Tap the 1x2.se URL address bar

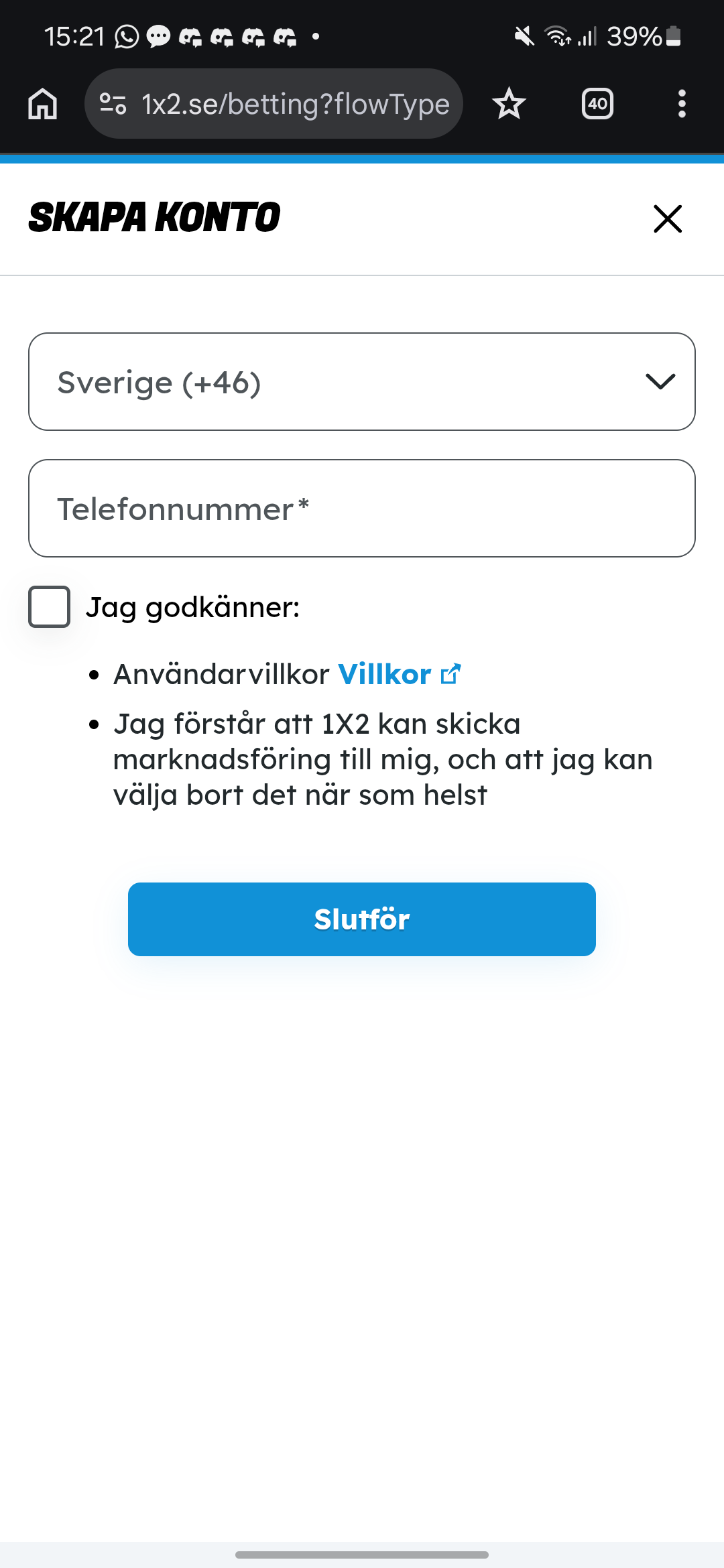295,104
